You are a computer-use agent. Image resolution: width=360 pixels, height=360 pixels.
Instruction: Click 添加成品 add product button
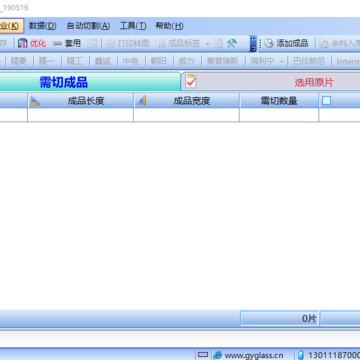point(286,43)
